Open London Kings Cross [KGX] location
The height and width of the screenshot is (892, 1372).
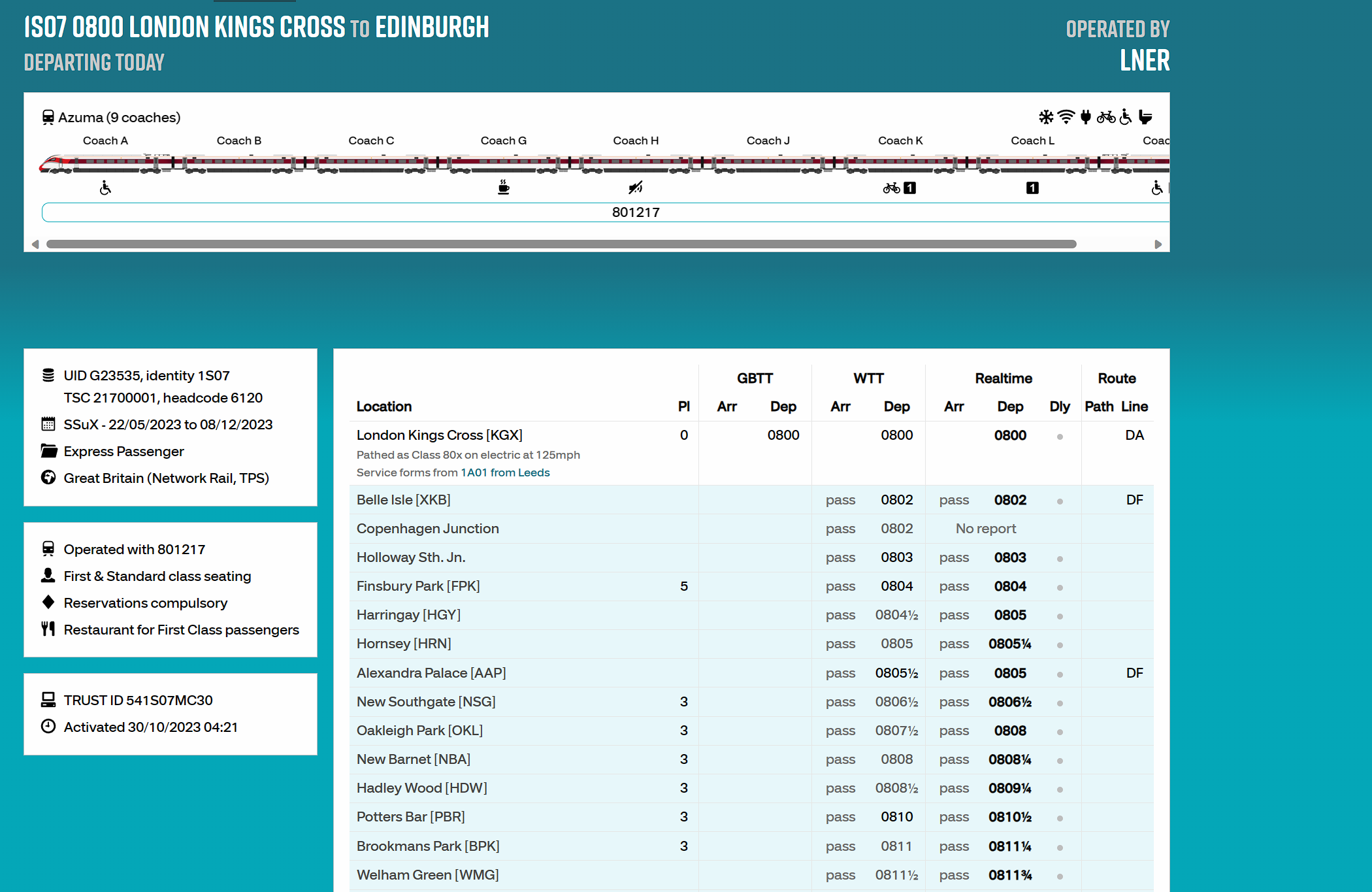pos(439,435)
